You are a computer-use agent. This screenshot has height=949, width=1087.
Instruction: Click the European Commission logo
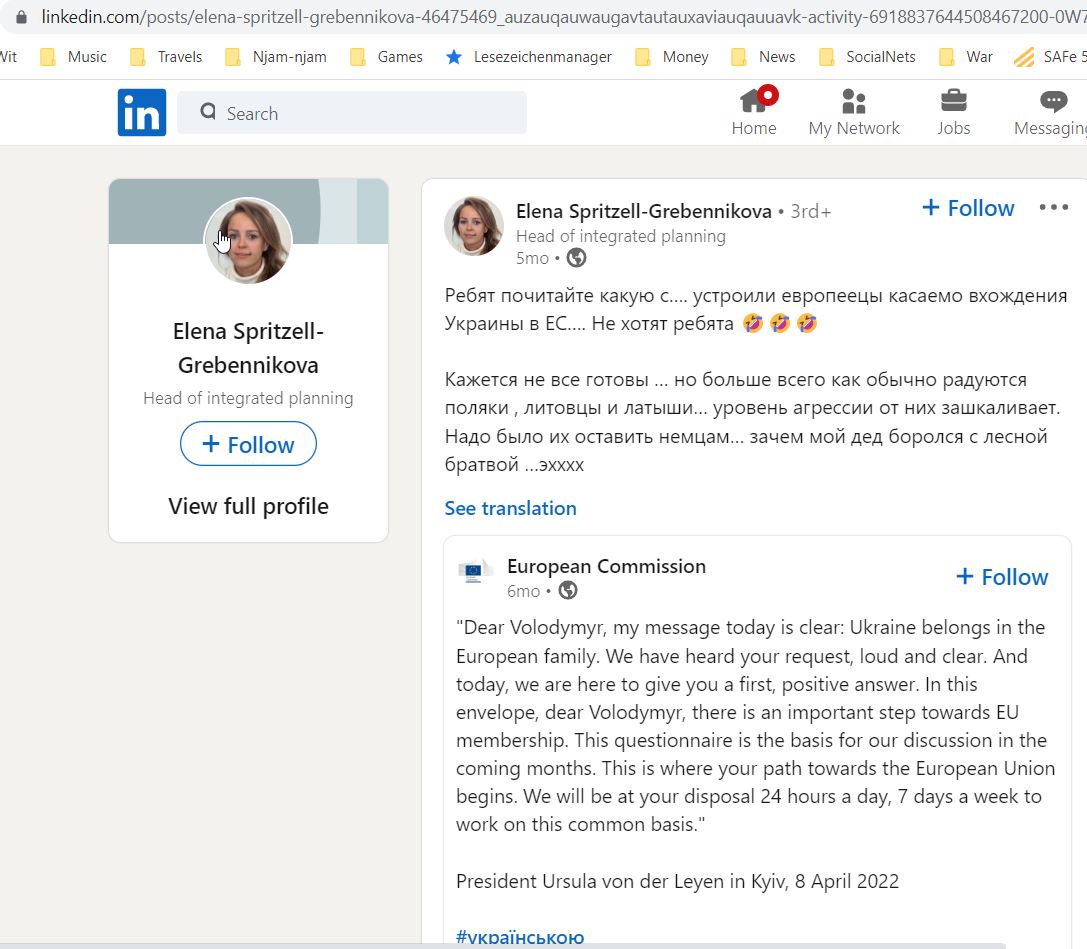474,572
